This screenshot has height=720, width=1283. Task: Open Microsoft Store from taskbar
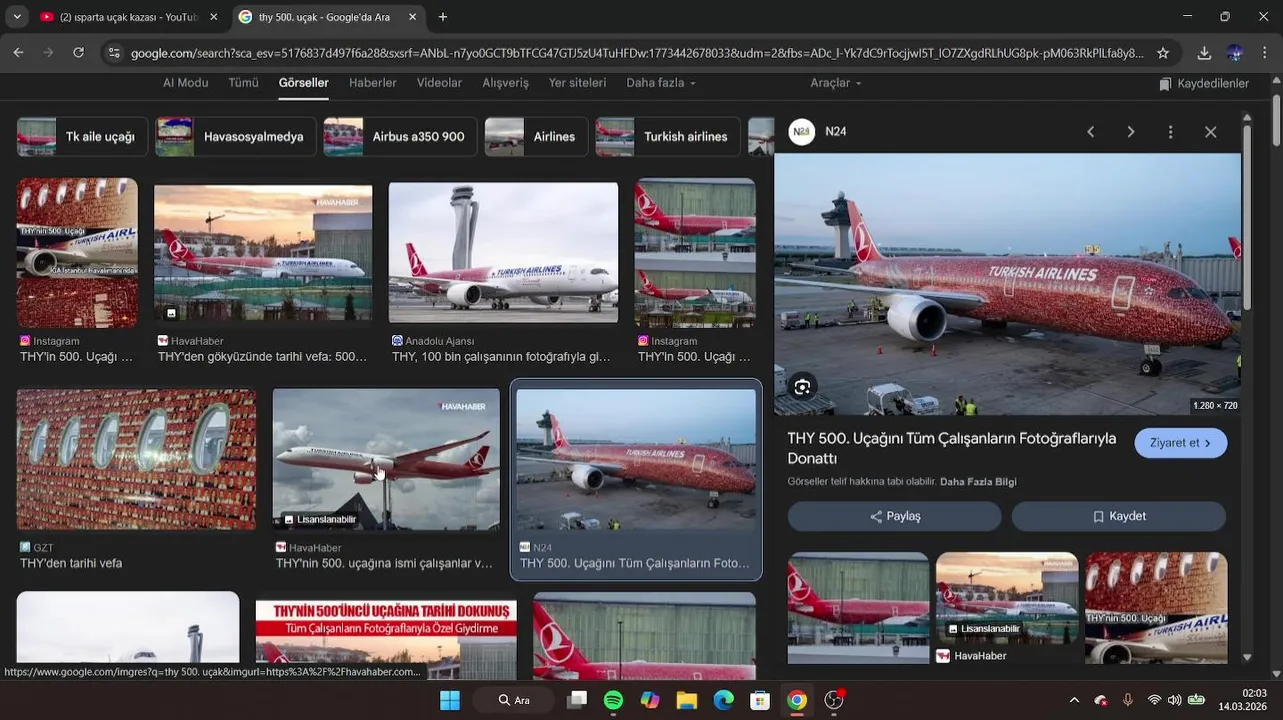(760, 700)
